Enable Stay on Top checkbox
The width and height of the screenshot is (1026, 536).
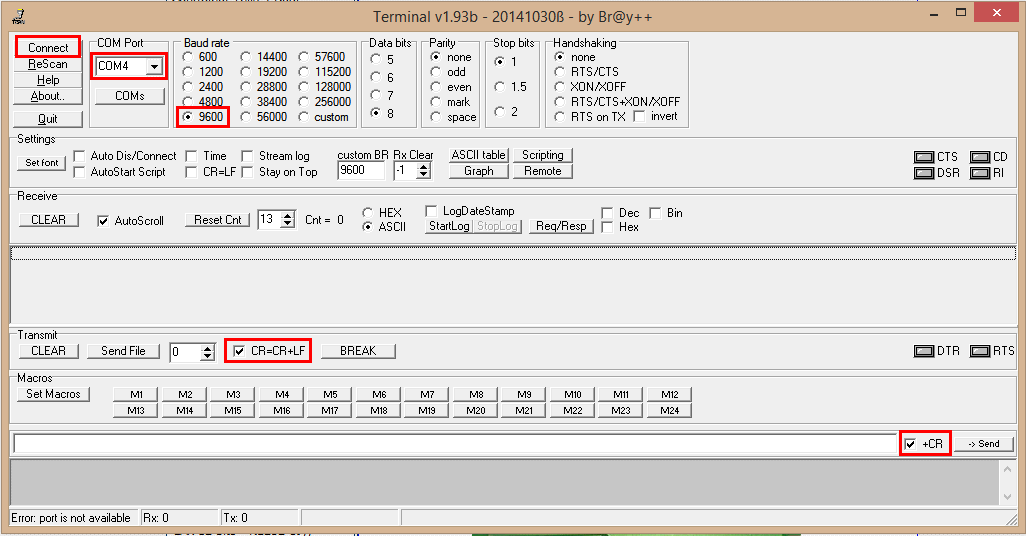coord(247,172)
